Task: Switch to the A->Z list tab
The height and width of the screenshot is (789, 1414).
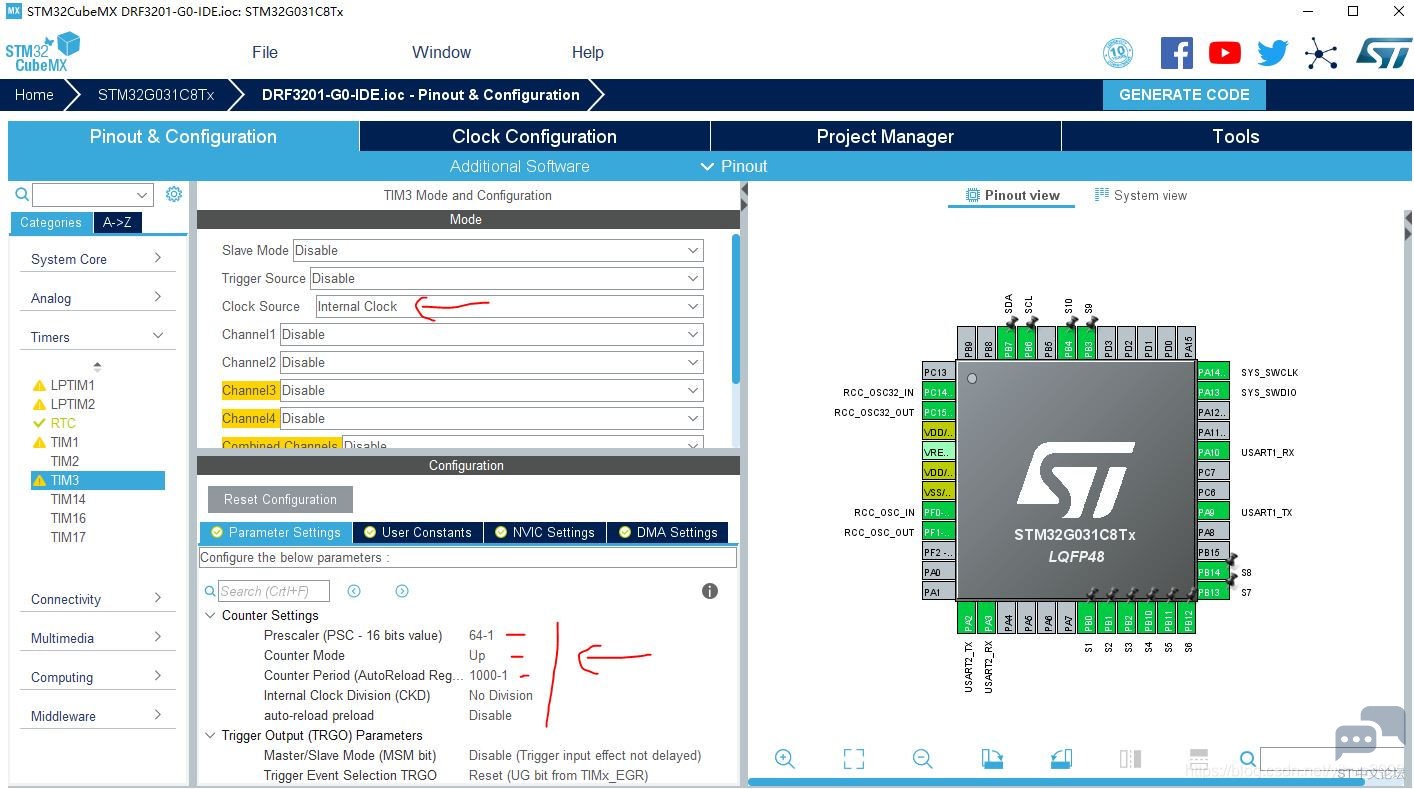Action: point(118,222)
